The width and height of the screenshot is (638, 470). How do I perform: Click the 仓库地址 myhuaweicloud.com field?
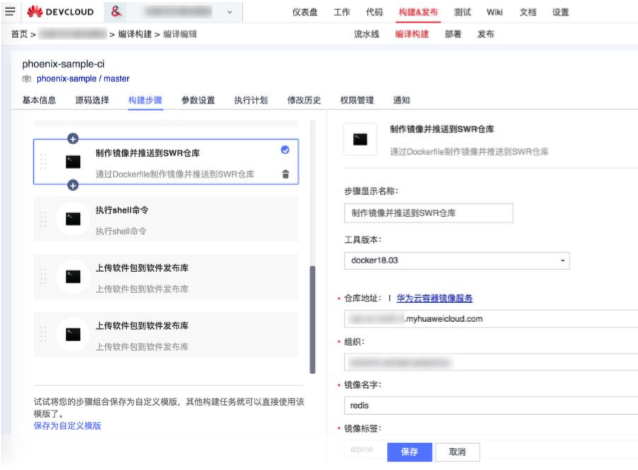coord(491,319)
